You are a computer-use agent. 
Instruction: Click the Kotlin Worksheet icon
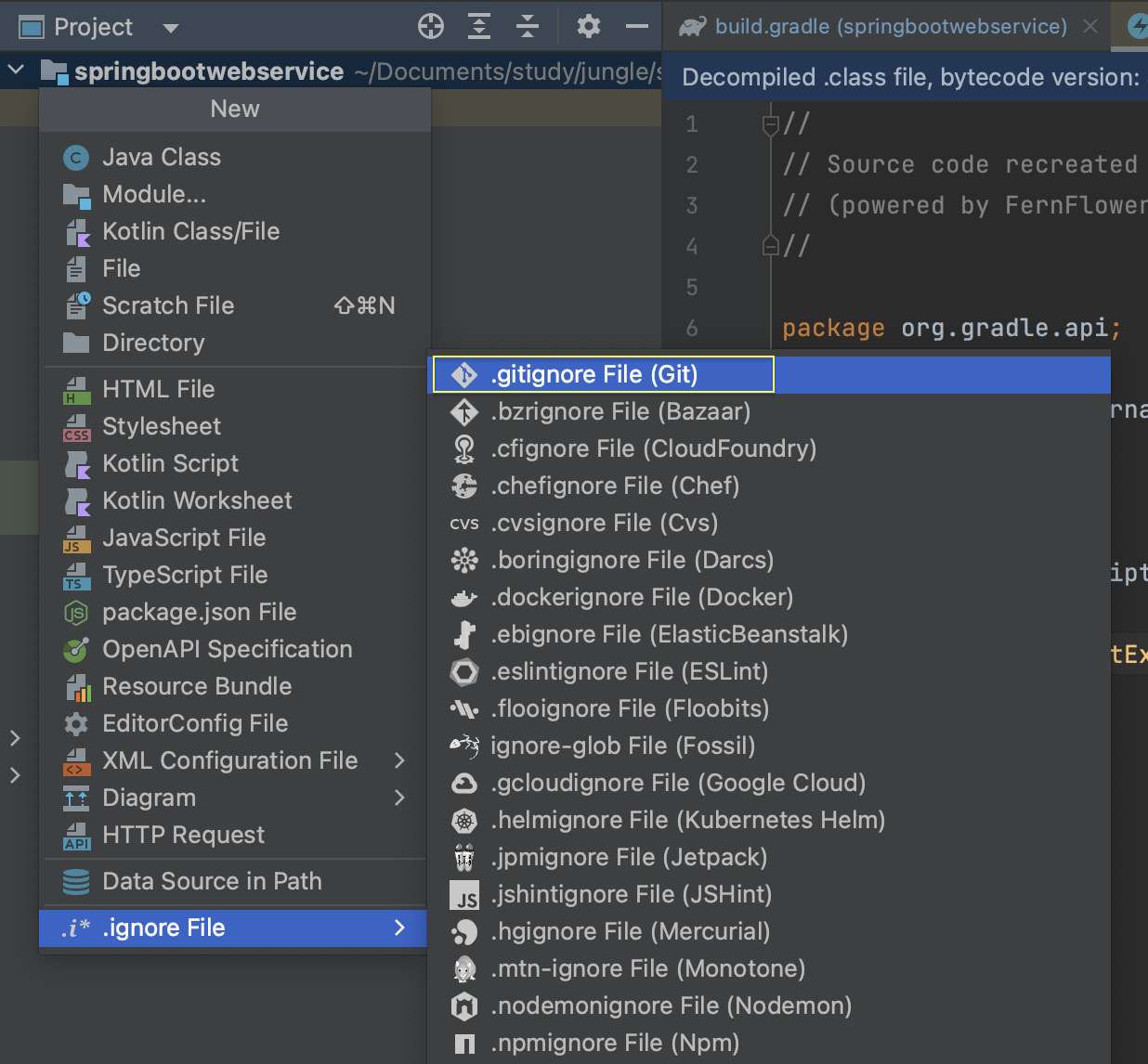click(x=77, y=501)
